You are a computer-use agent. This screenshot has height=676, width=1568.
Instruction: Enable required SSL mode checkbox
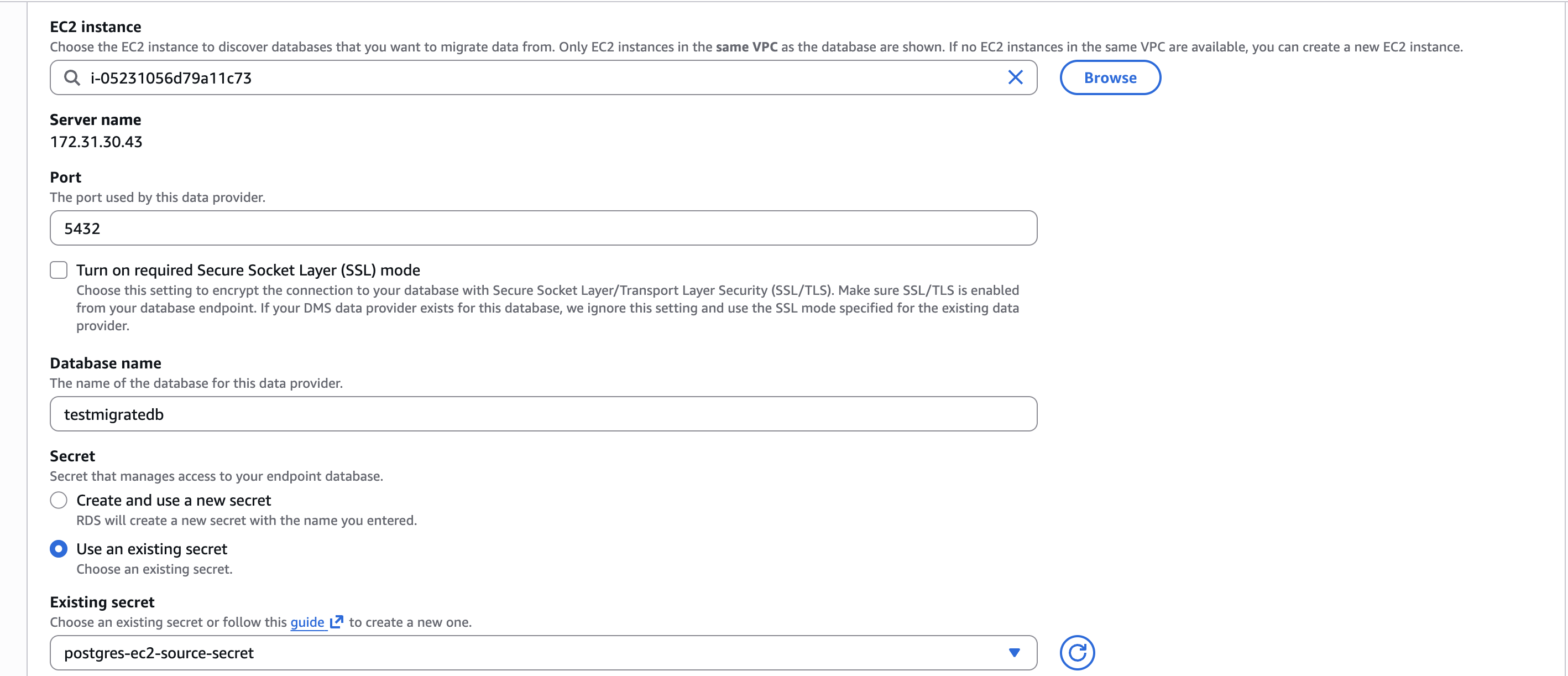59,270
